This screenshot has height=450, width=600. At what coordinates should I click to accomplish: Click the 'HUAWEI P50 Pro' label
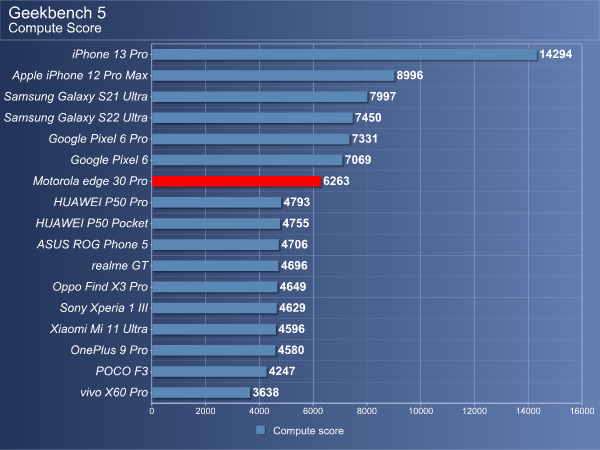(101, 202)
